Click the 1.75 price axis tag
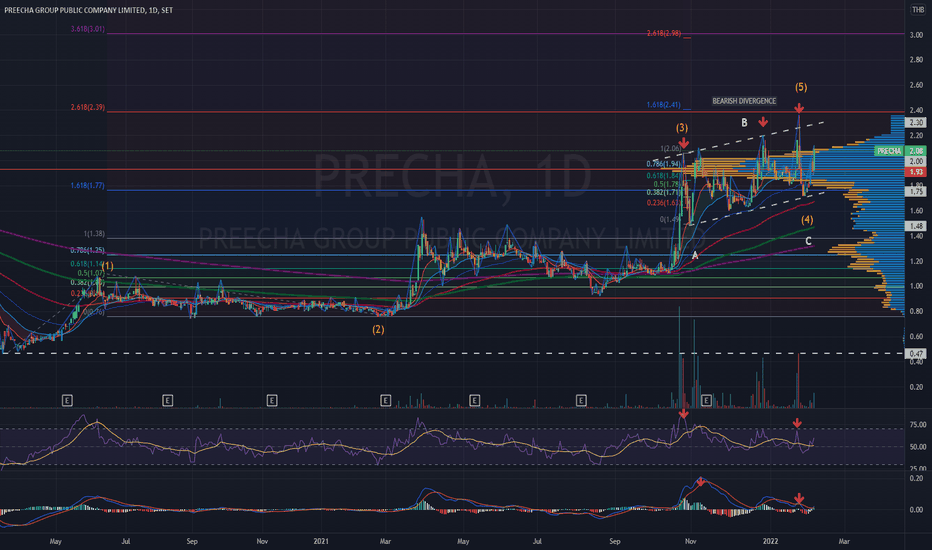932x550 pixels. tap(916, 191)
